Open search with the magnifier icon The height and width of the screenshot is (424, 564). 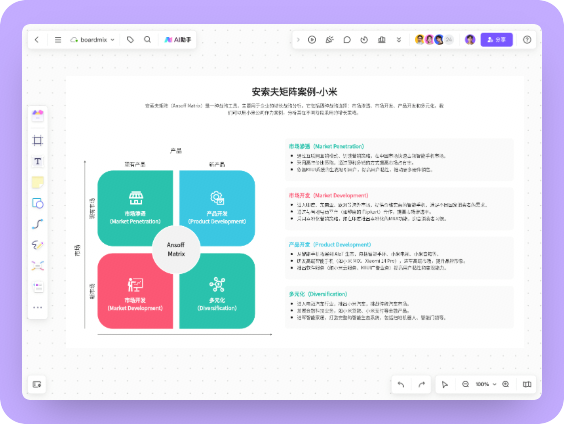(x=147, y=40)
